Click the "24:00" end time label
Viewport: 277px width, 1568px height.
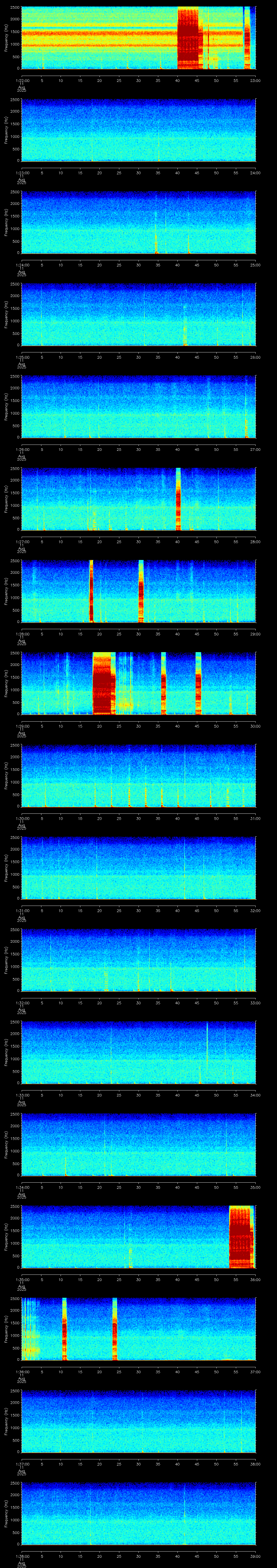pos(255,173)
